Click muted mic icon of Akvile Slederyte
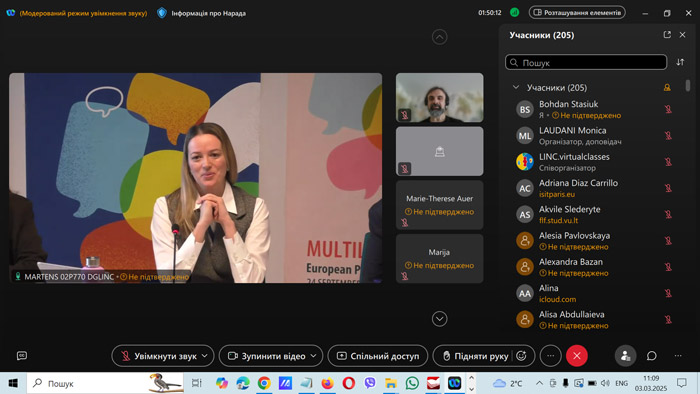This screenshot has width=700, height=394. [668, 215]
